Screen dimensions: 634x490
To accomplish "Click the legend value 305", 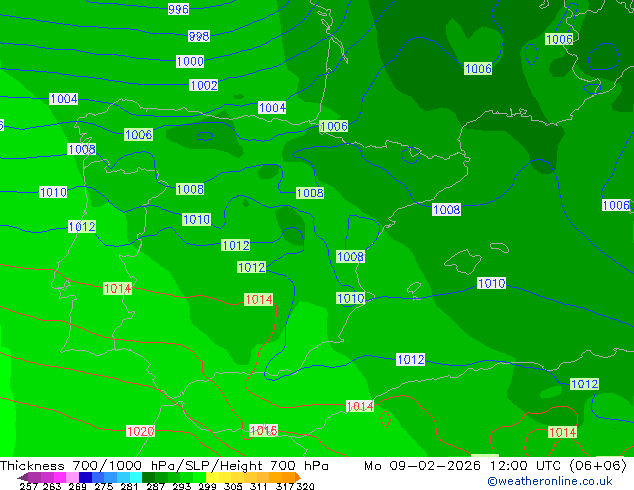I will [233, 486].
